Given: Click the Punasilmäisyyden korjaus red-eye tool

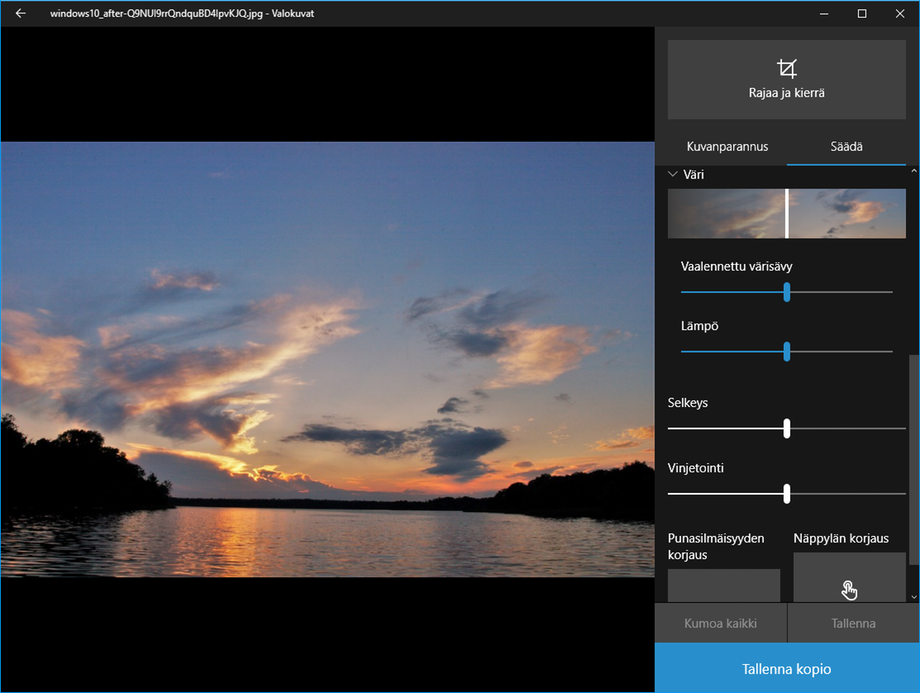Looking at the screenshot, I should tap(724, 585).
